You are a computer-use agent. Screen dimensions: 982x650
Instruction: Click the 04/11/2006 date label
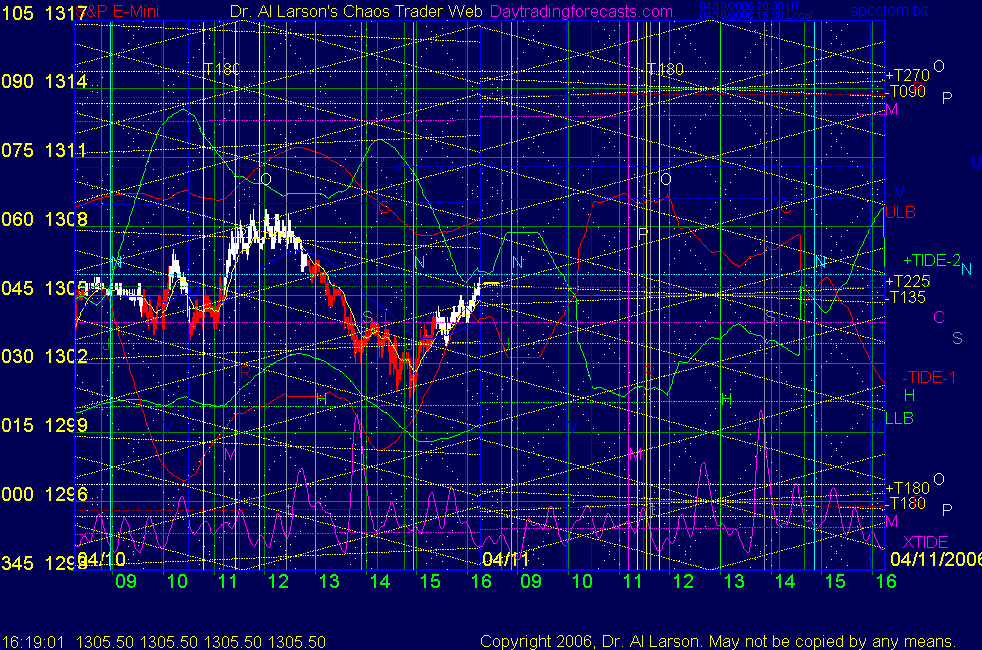click(x=936, y=559)
